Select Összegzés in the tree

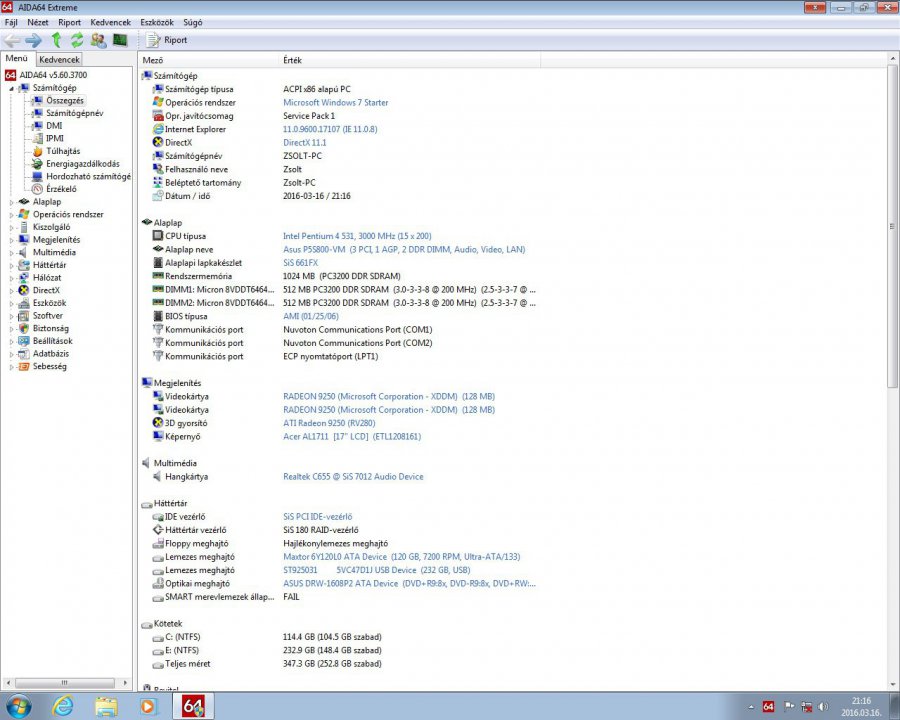65,100
